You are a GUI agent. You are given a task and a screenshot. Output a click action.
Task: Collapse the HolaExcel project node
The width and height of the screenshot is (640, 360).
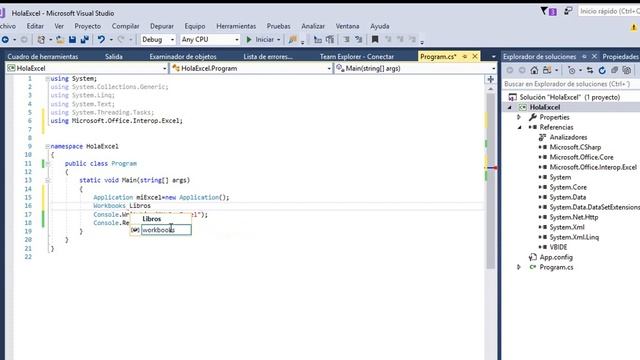tap(509, 107)
